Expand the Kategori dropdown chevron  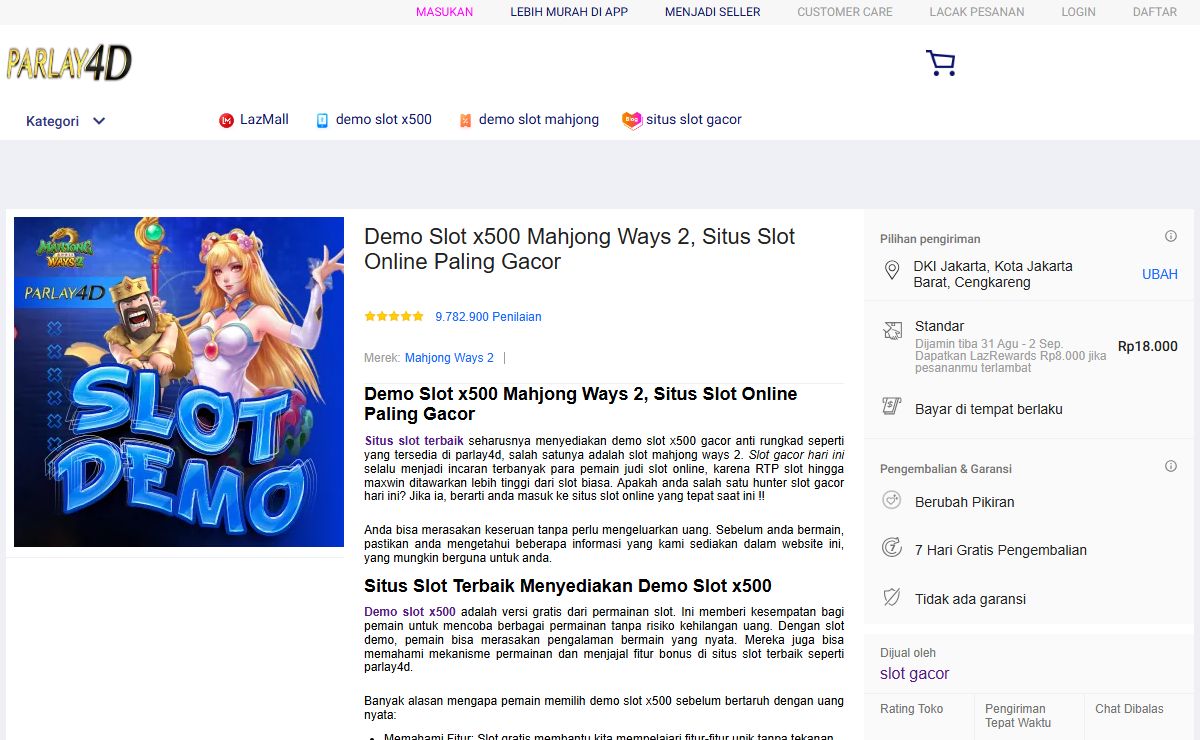pos(99,121)
